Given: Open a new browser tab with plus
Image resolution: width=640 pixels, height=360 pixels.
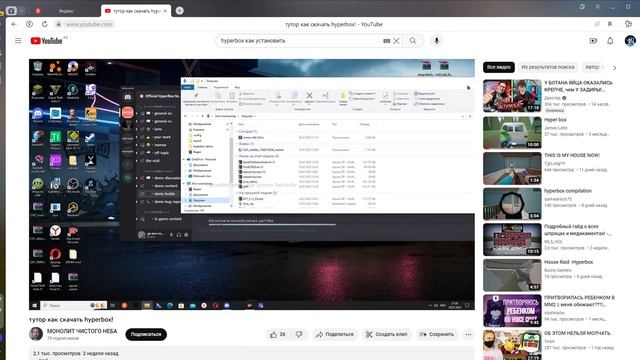Looking at the screenshot, I should tap(180, 11).
